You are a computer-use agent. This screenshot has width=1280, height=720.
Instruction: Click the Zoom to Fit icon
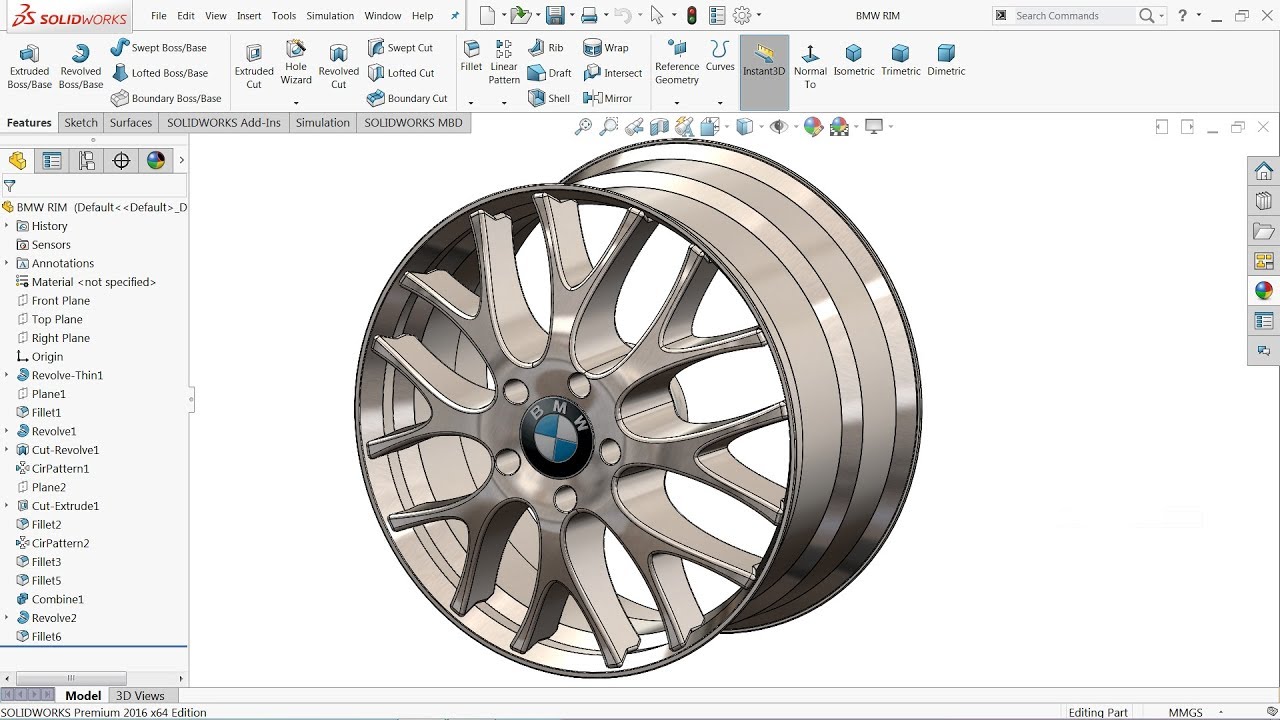pyautogui.click(x=583, y=127)
